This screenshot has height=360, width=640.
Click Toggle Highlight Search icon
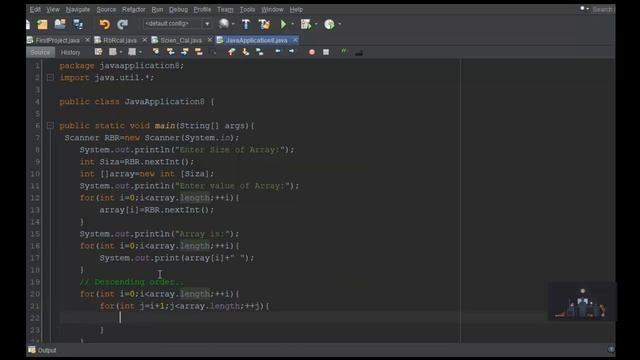click(x=199, y=52)
